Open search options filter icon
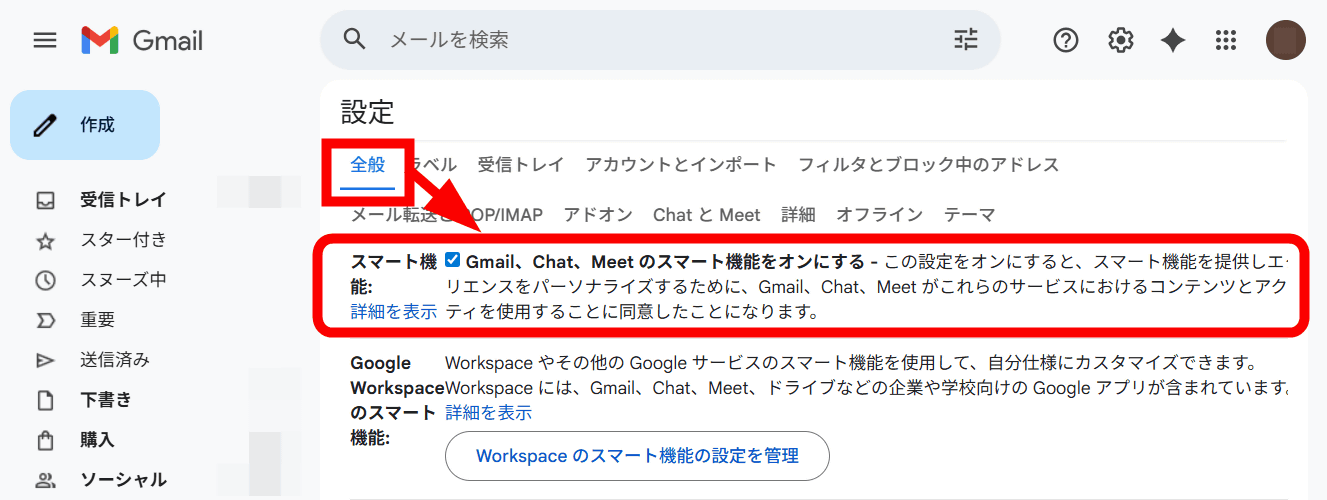The height and width of the screenshot is (500, 1327). [x=966, y=39]
